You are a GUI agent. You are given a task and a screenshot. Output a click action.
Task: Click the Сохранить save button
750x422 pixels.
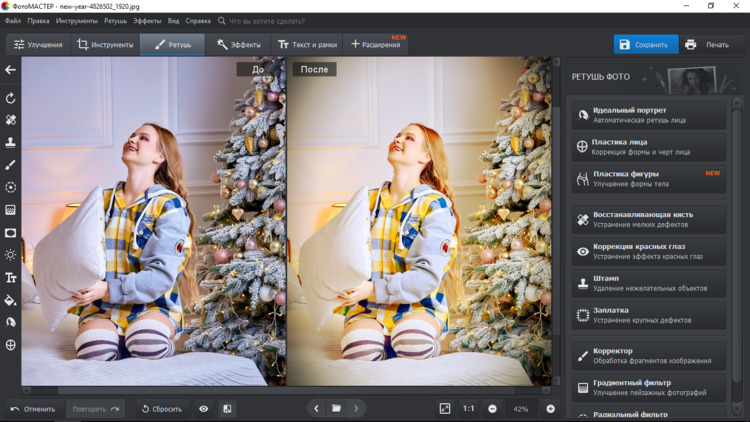645,44
